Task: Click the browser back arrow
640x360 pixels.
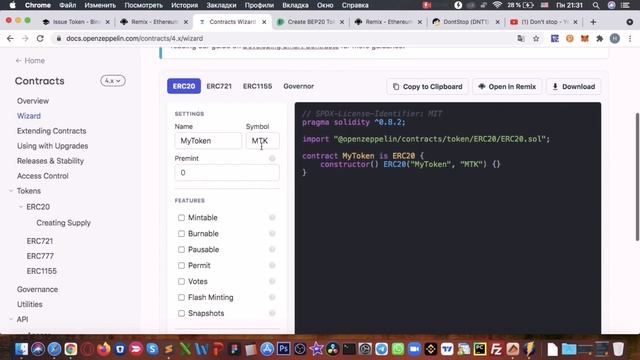Action: (x=10, y=38)
